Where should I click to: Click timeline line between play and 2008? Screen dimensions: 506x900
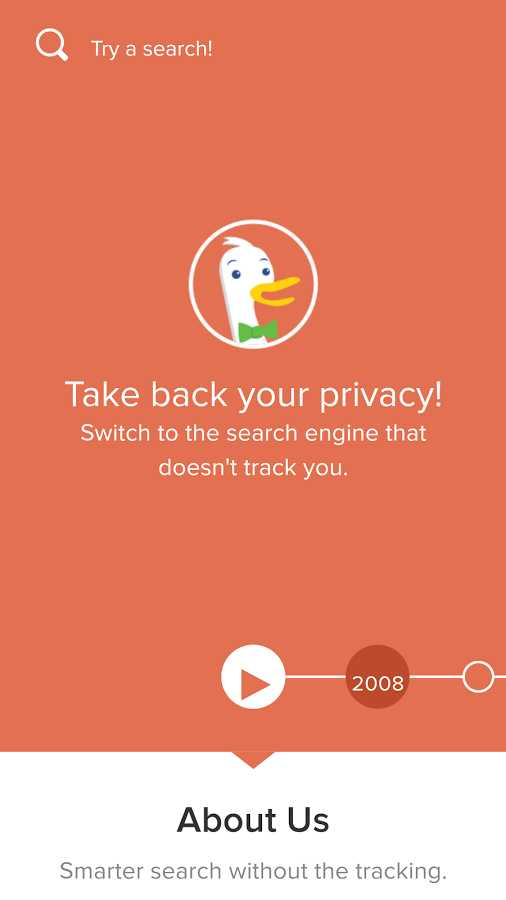point(315,677)
